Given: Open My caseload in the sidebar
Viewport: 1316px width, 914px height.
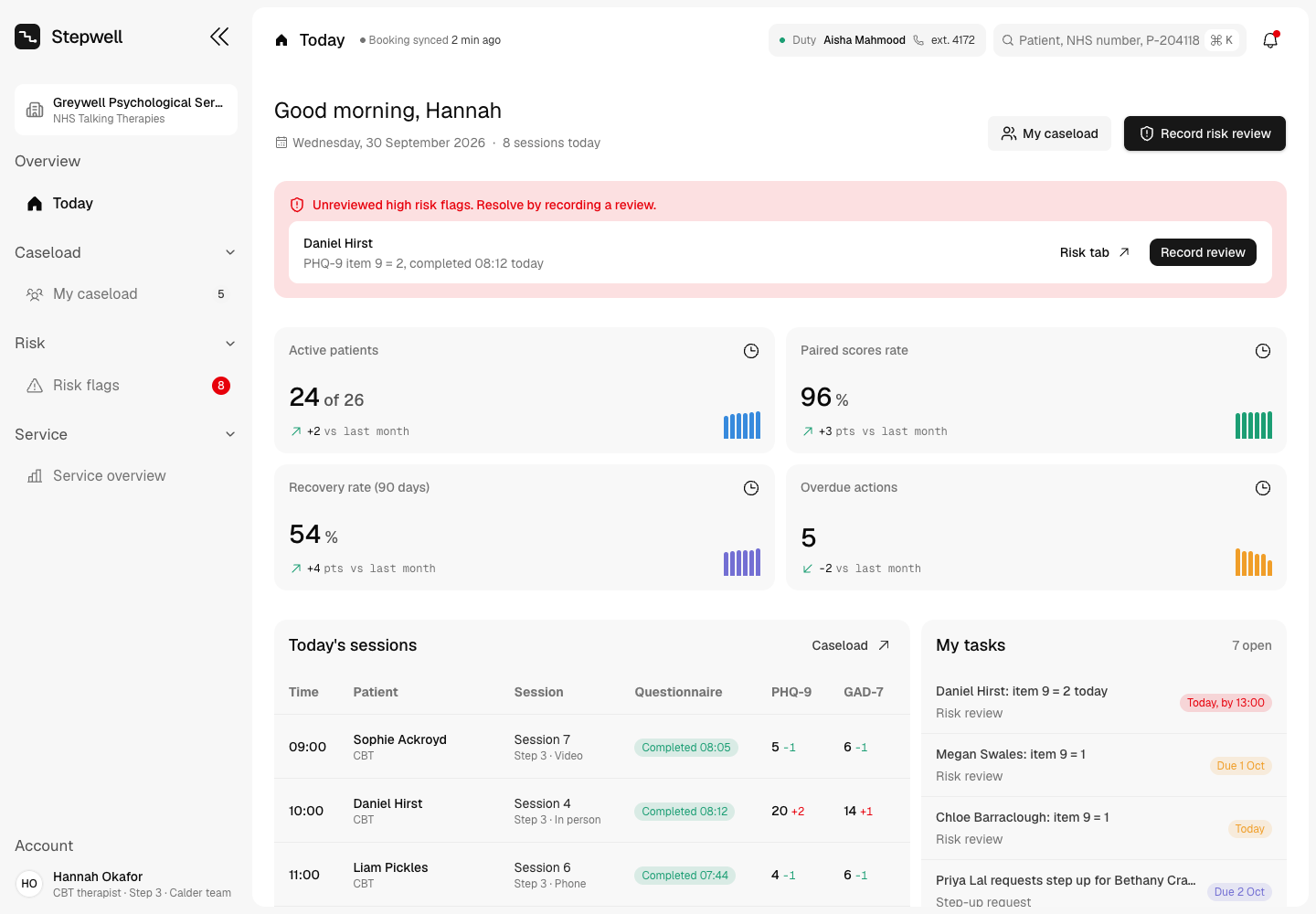Looking at the screenshot, I should 126,294.
